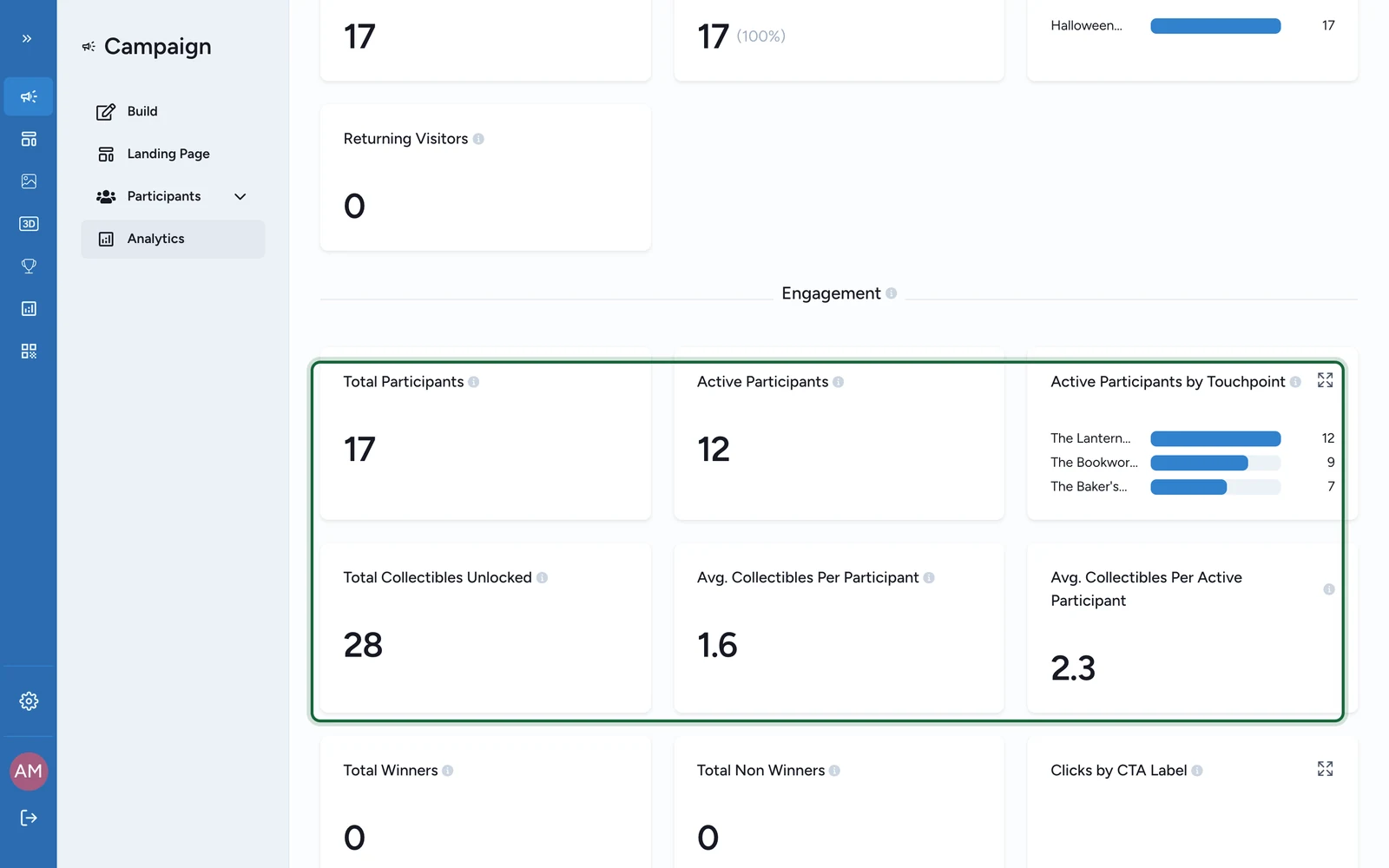
Task: Log out using the exit icon
Action: (29, 818)
